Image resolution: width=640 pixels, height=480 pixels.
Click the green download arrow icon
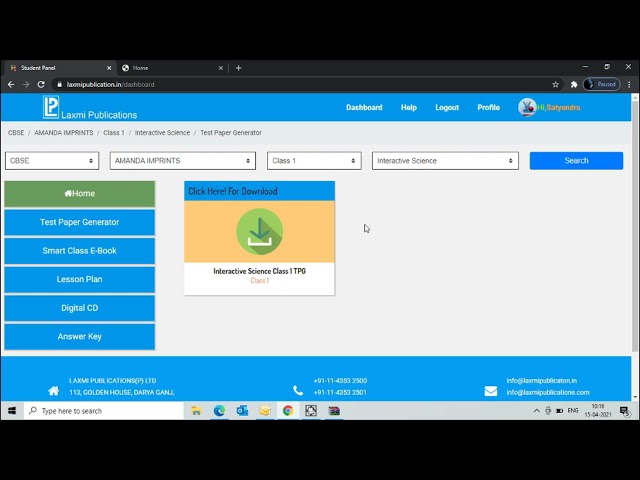coord(259,231)
